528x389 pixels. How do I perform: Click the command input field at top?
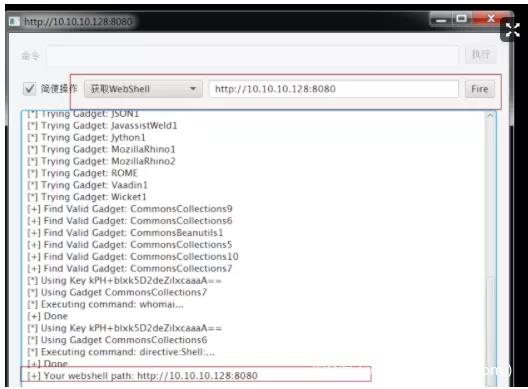point(252,55)
